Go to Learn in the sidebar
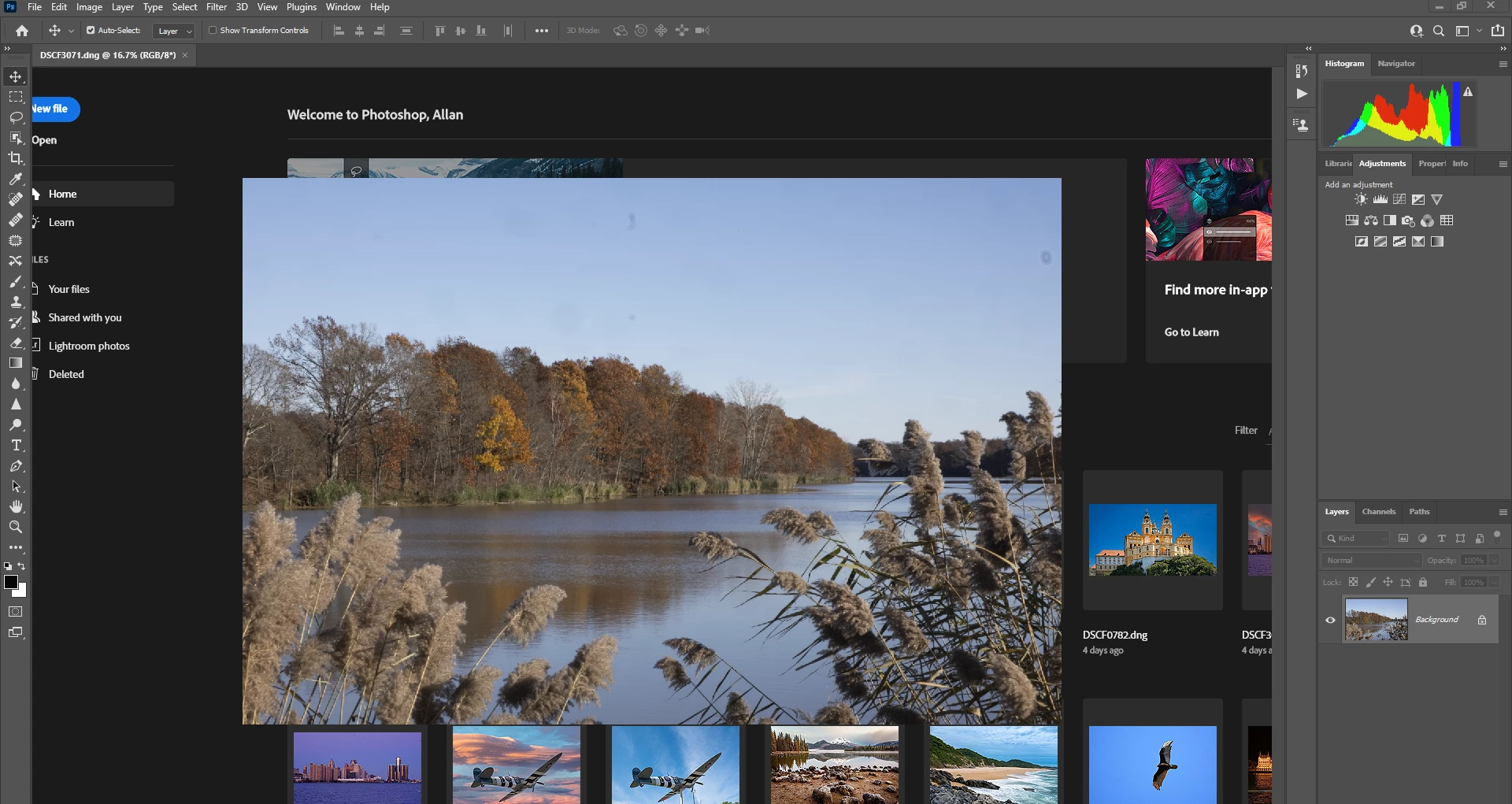Image resolution: width=1512 pixels, height=804 pixels. 61,223
